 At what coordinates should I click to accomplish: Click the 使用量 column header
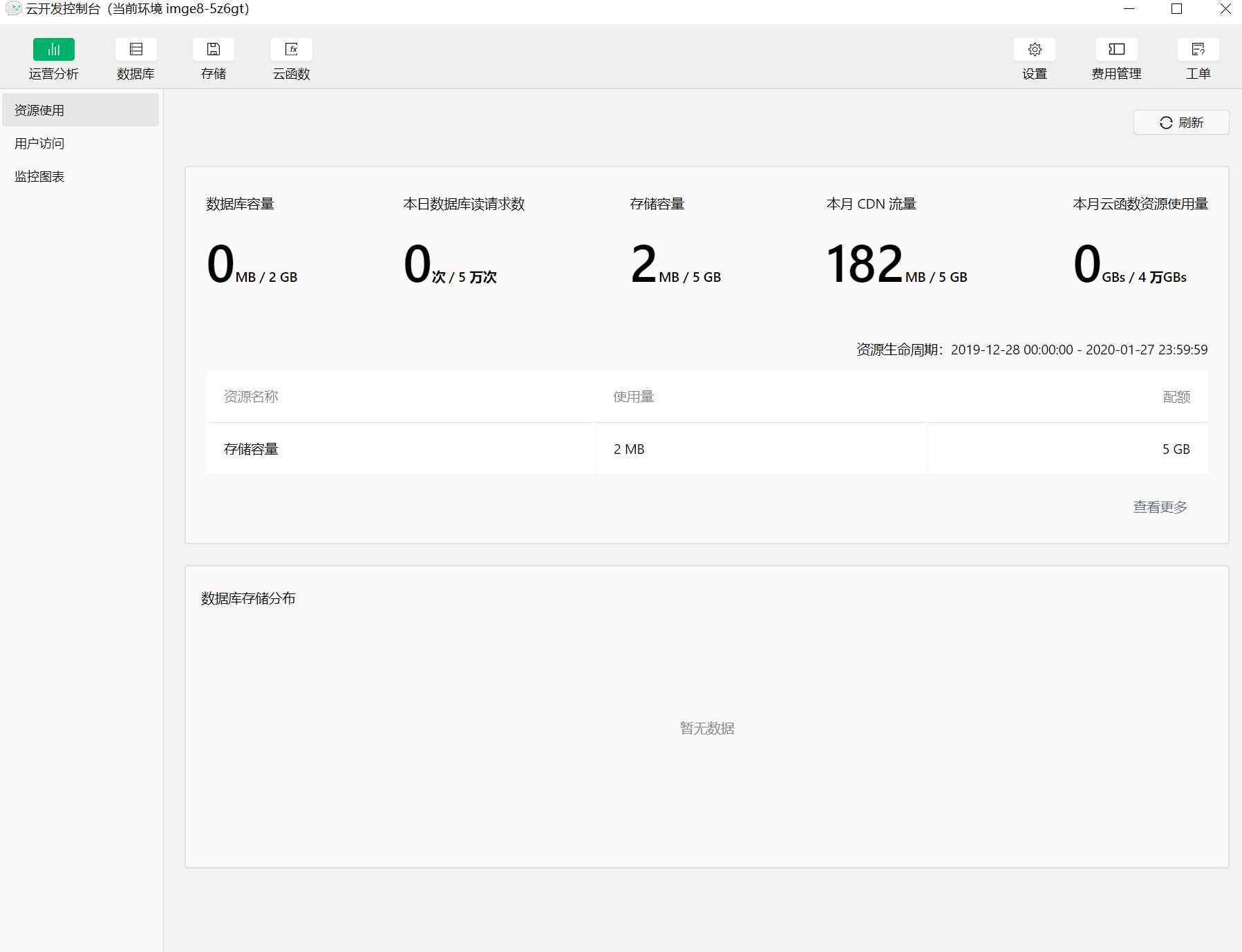pyautogui.click(x=633, y=397)
